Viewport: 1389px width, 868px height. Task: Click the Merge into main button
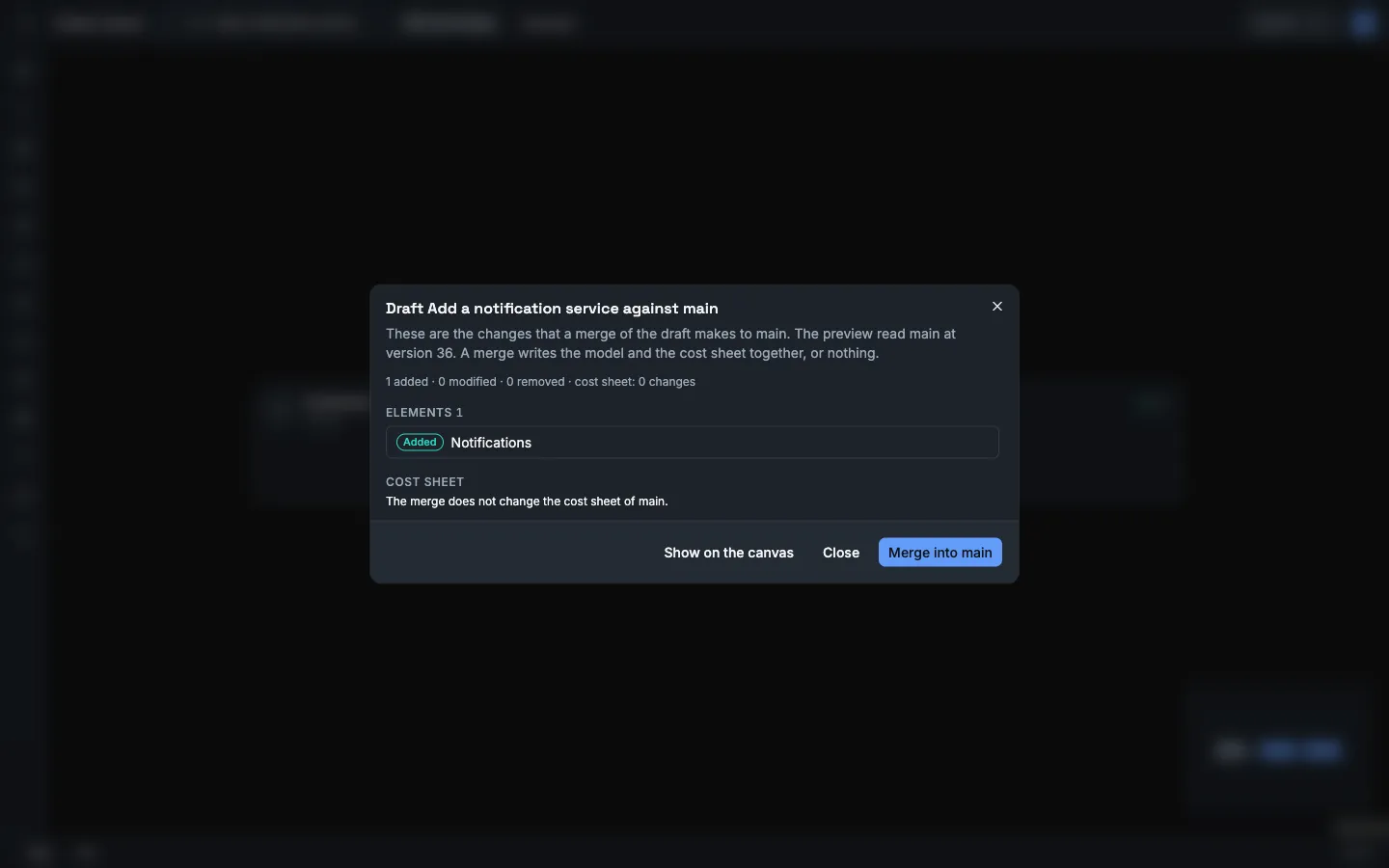click(940, 553)
